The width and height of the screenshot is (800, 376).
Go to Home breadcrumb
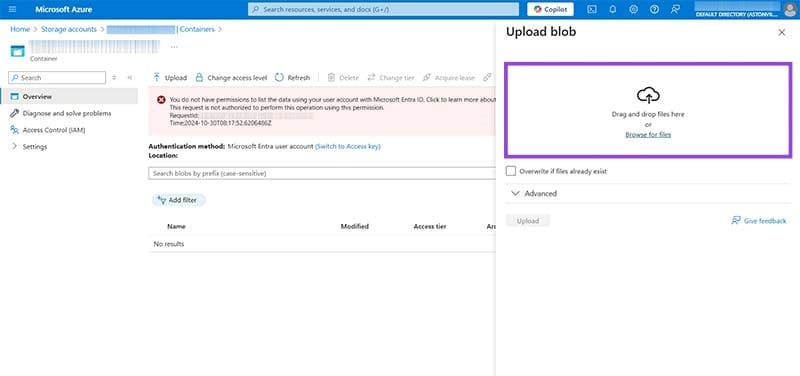(20, 29)
